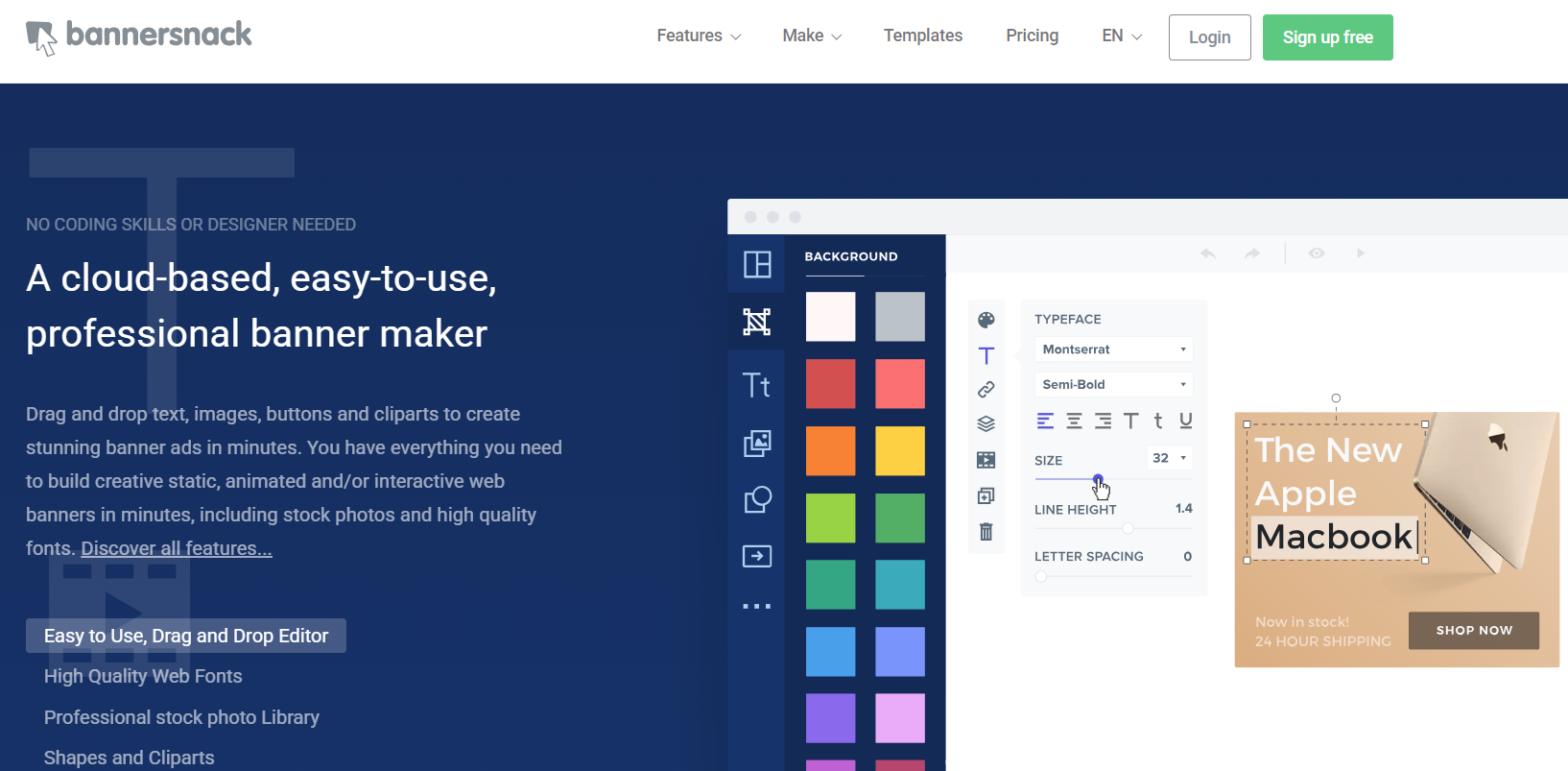Align text center
1568x771 pixels.
pyautogui.click(x=1075, y=421)
